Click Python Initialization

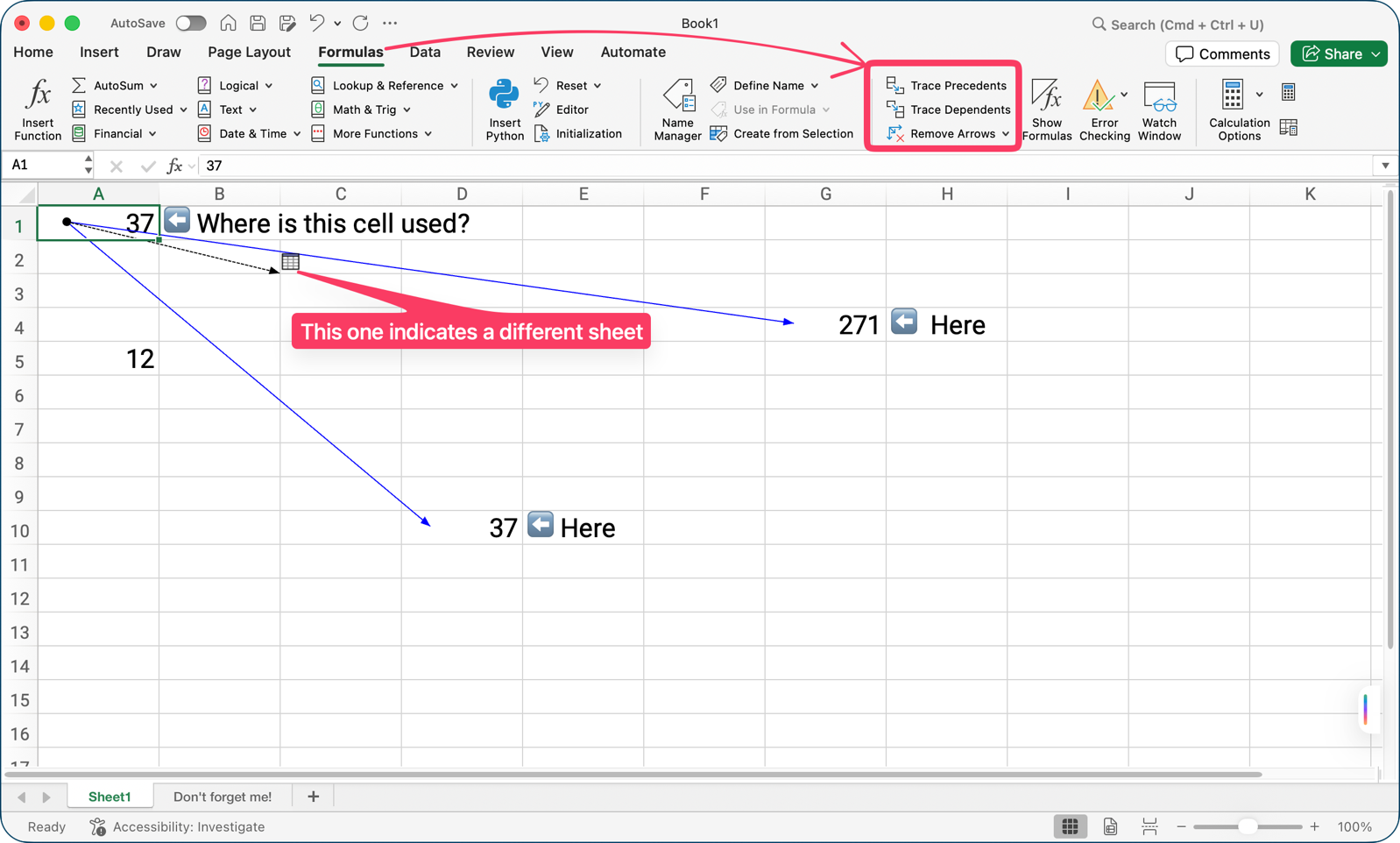pyautogui.click(x=578, y=134)
